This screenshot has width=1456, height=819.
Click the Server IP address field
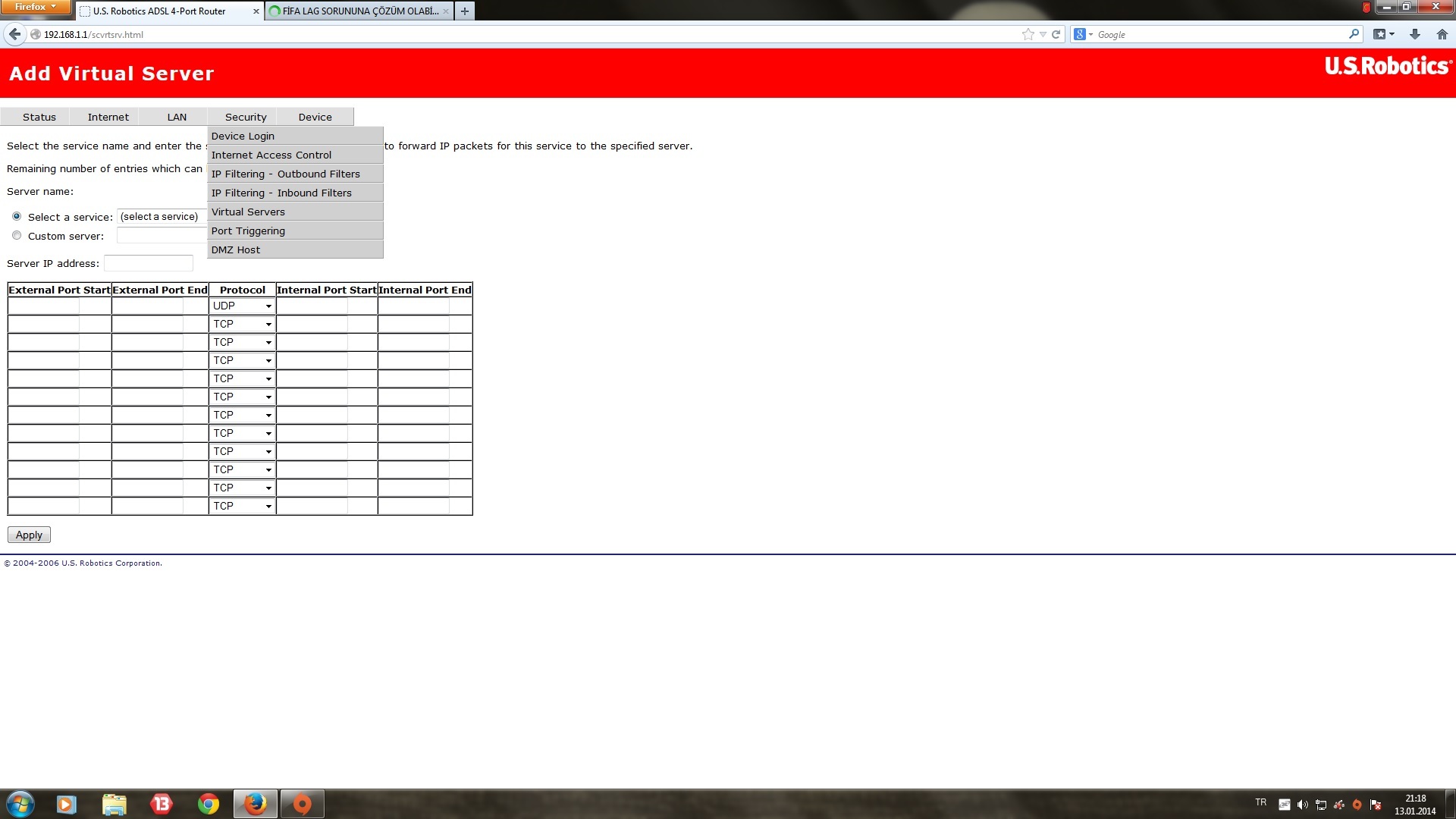(x=149, y=263)
